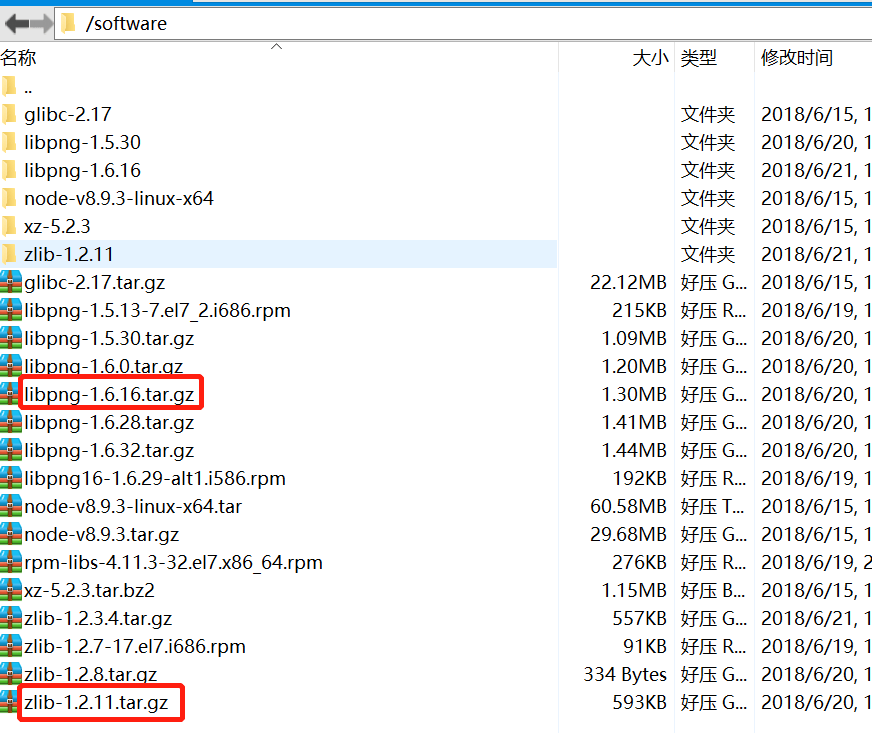Click the libpng-1.5.30 folder icon
The height and width of the screenshot is (733, 872).
[x=9, y=142]
